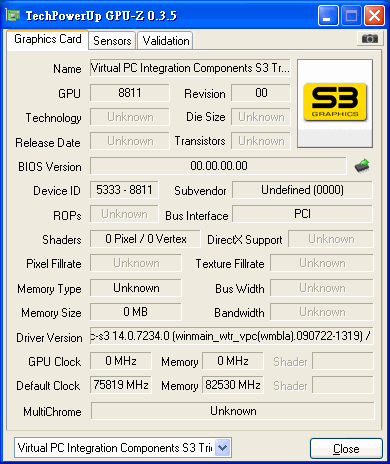Screen dimensions: 390x464
Task: Click the S3 Graphics logo
Action: tap(335, 103)
